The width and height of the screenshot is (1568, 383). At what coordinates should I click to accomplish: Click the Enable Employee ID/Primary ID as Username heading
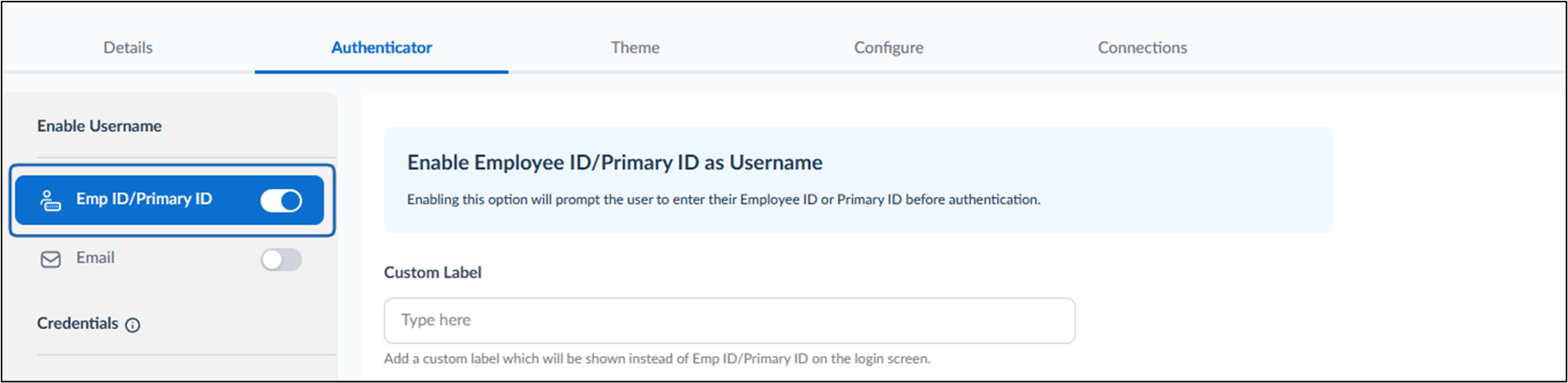[x=614, y=163]
